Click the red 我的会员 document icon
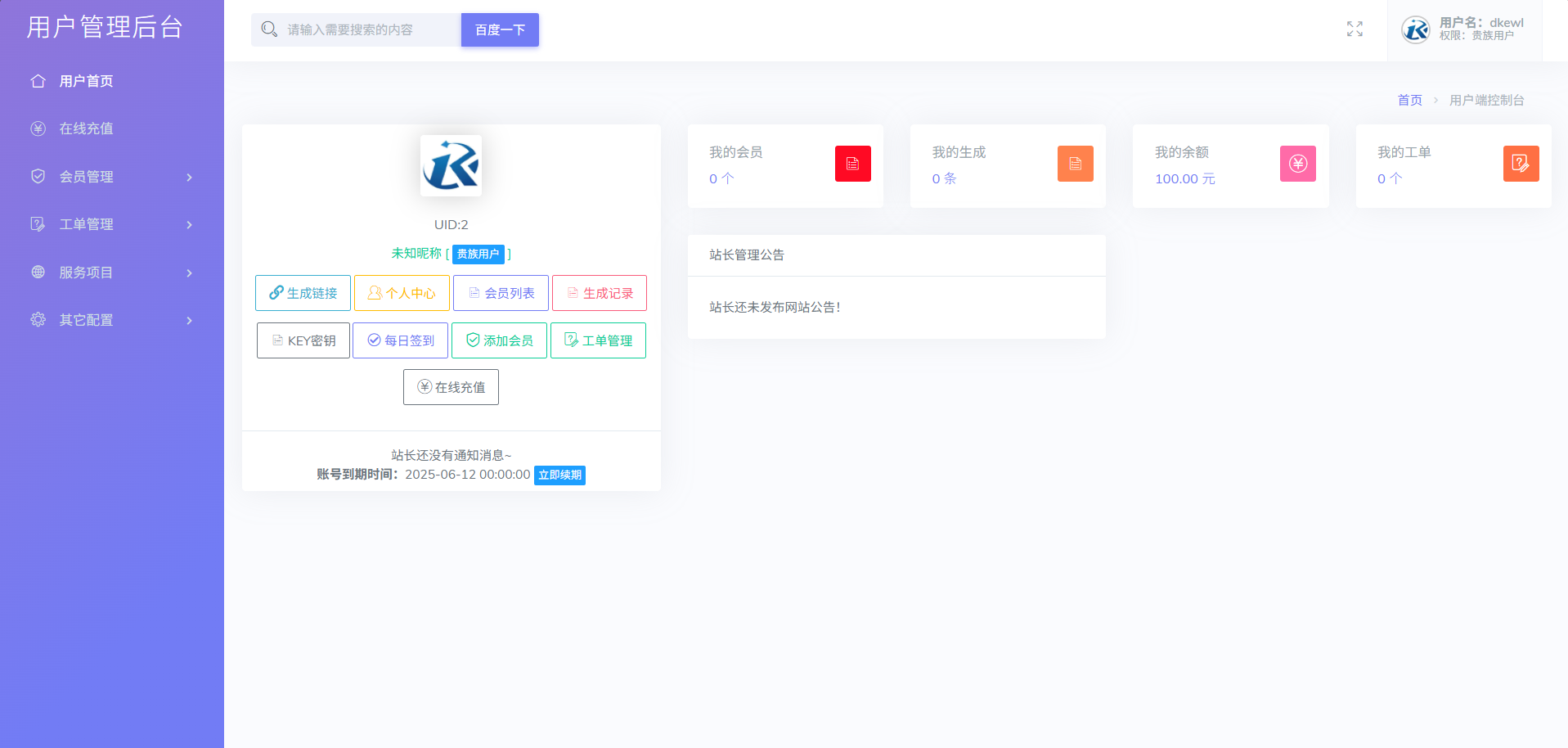Image resolution: width=1568 pixels, height=748 pixels. point(852,164)
